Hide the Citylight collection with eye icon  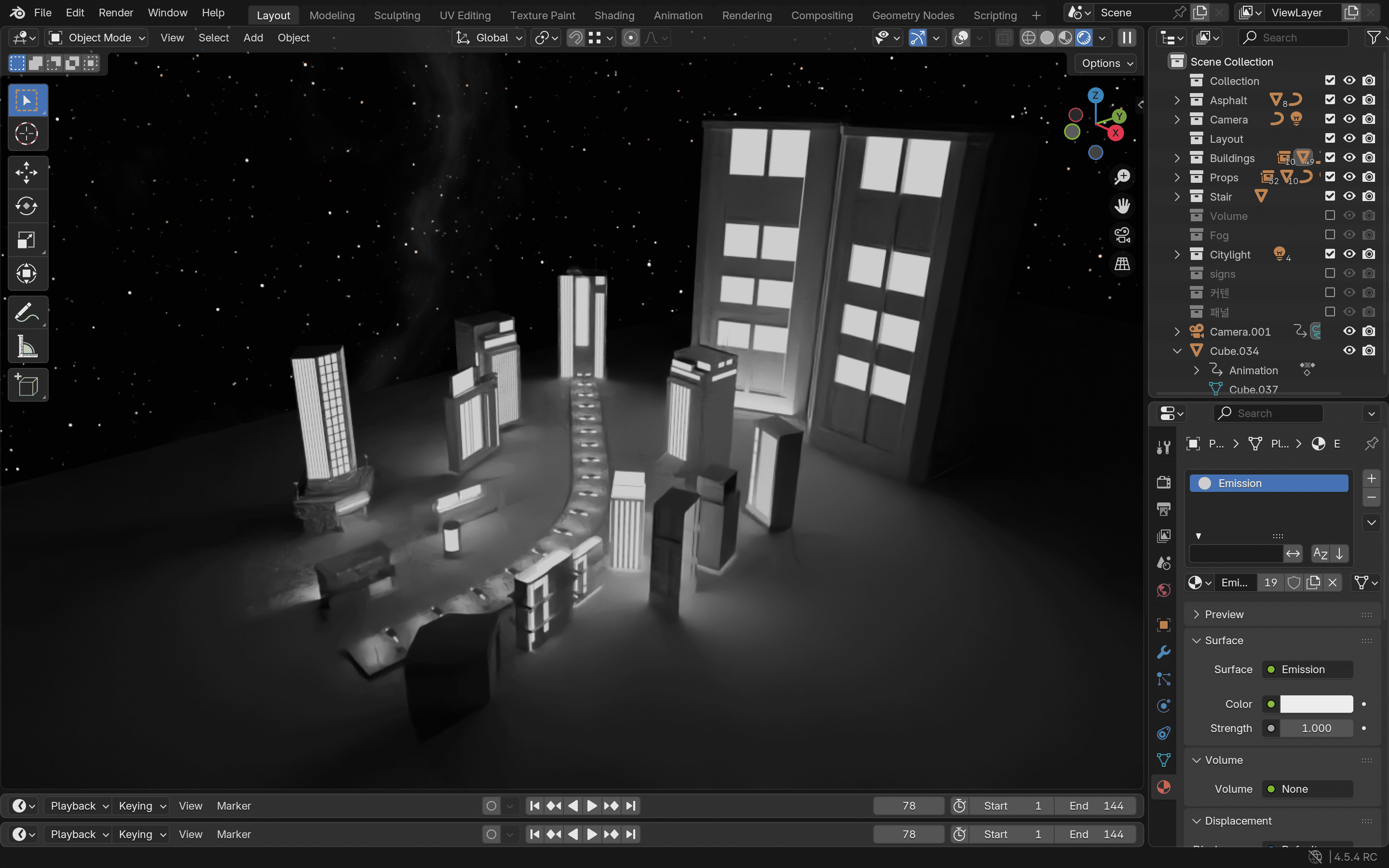point(1349,254)
